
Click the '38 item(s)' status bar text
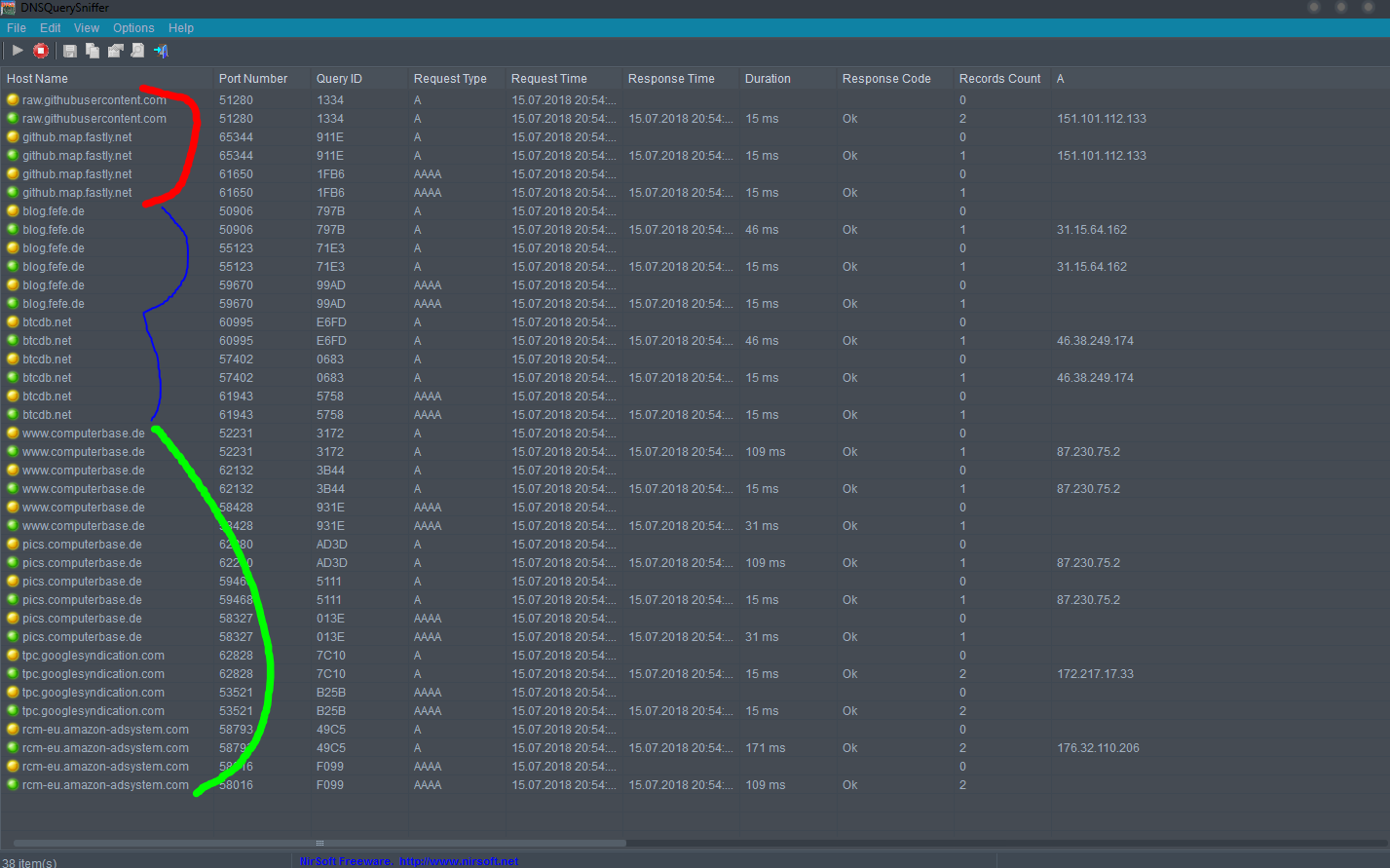29,862
